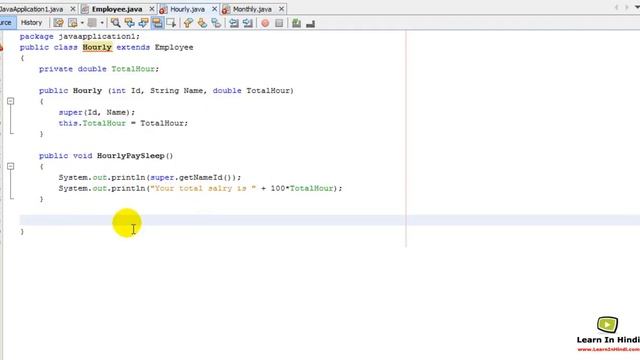
Task: Click the Comment toolbar icon
Action: (x=296, y=23)
